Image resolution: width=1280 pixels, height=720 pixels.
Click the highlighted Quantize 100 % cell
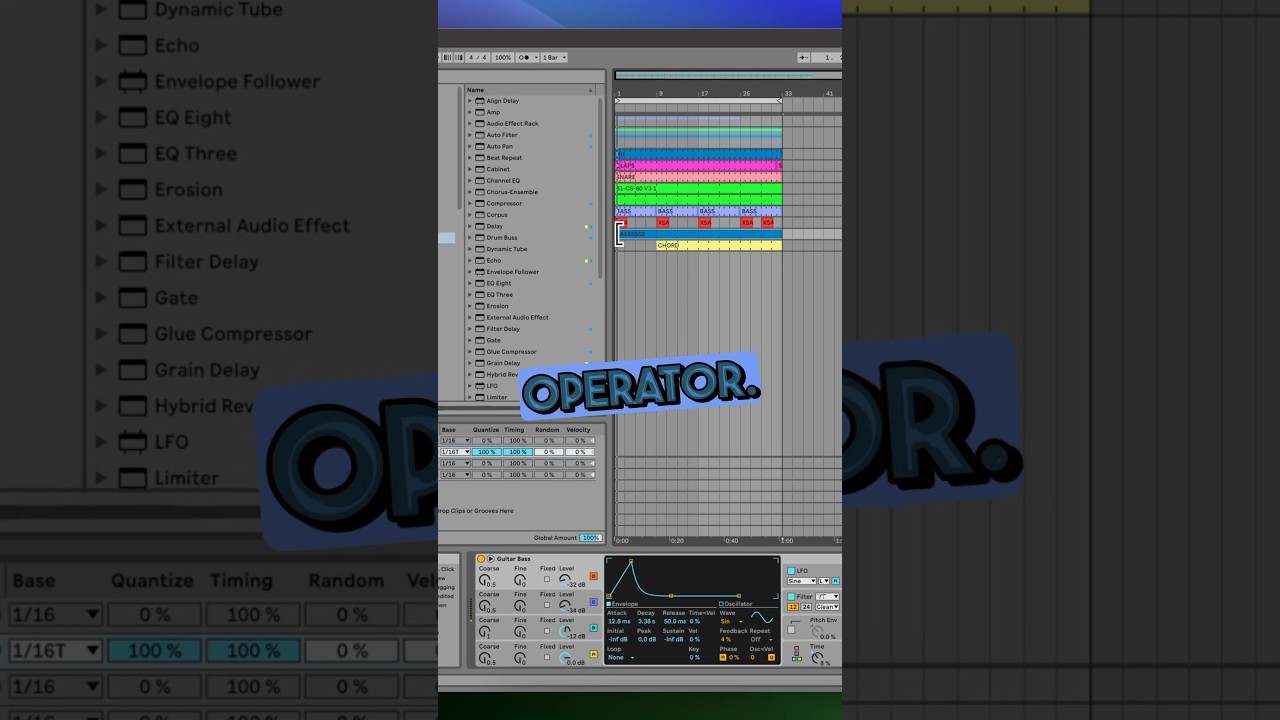click(487, 452)
